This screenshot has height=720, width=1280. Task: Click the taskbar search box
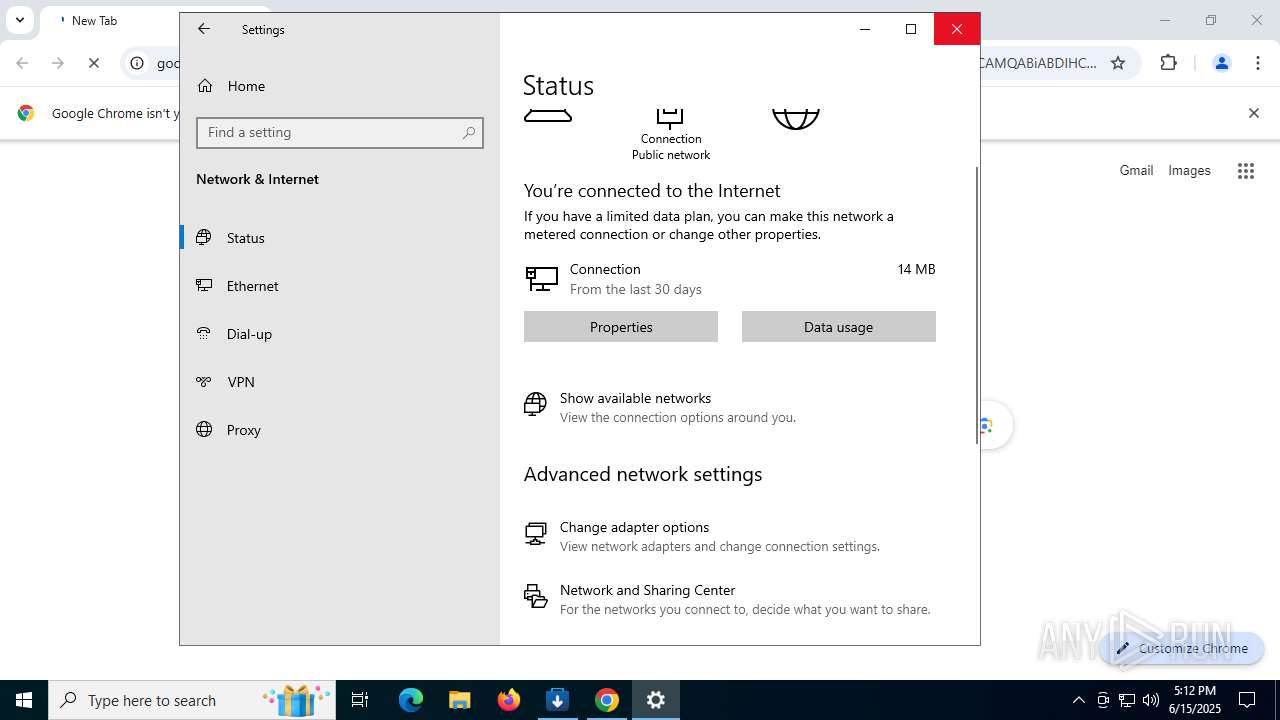click(192, 700)
